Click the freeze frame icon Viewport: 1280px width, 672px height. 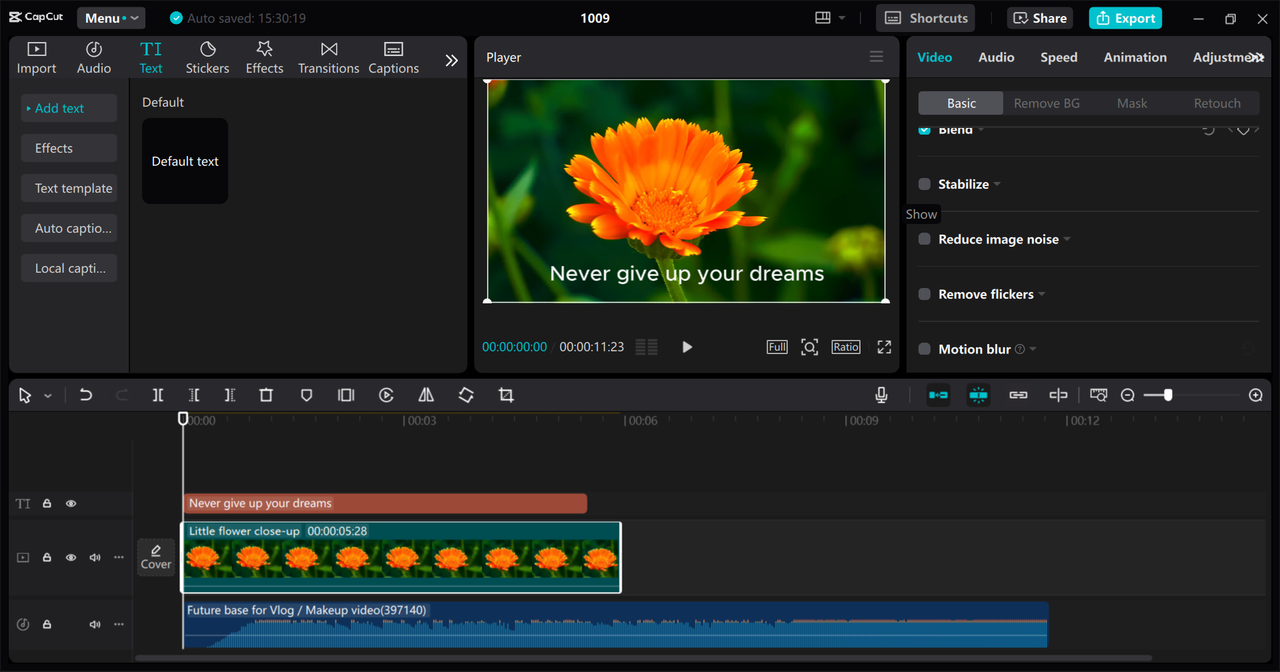(346, 395)
